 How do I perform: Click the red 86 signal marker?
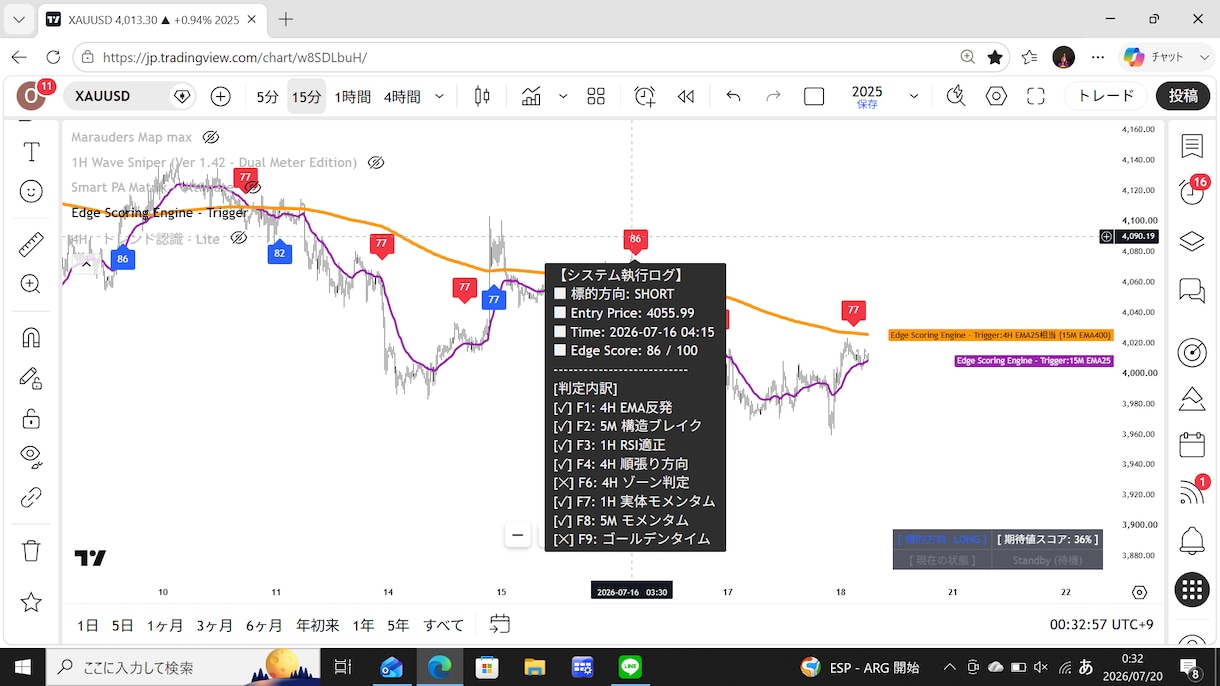635,241
